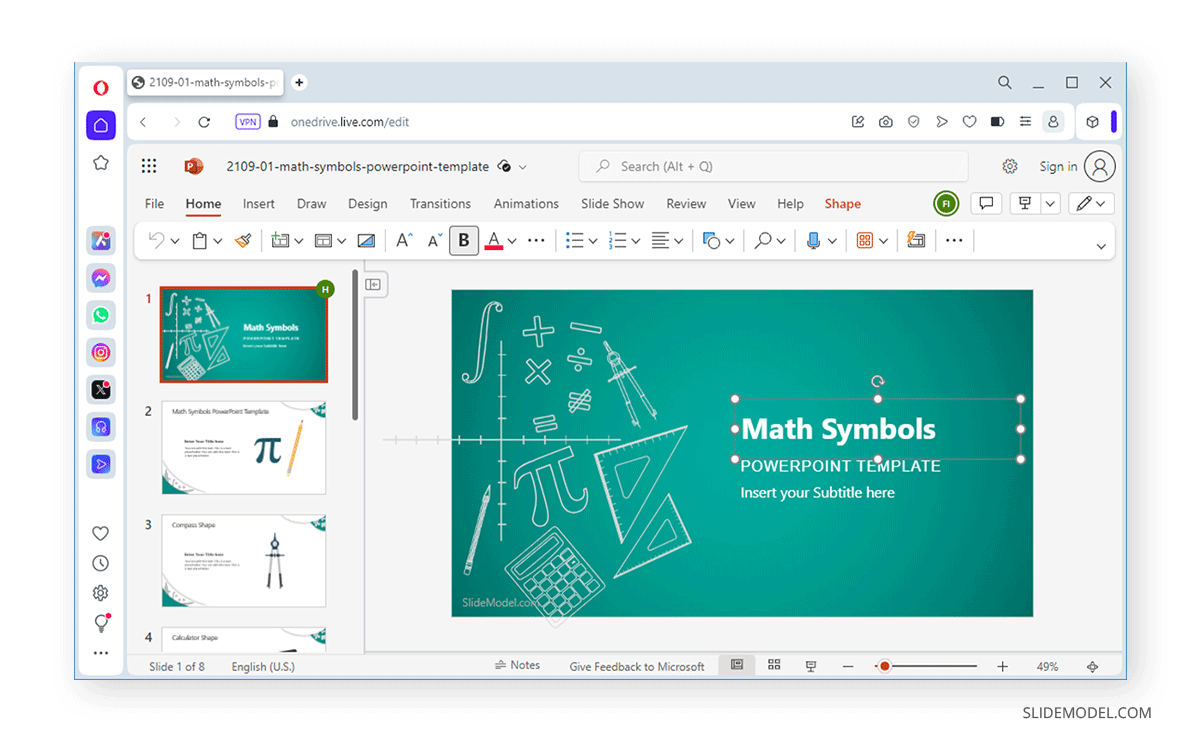1200x743 pixels.
Task: Click the Sign in link
Action: 1058,167
